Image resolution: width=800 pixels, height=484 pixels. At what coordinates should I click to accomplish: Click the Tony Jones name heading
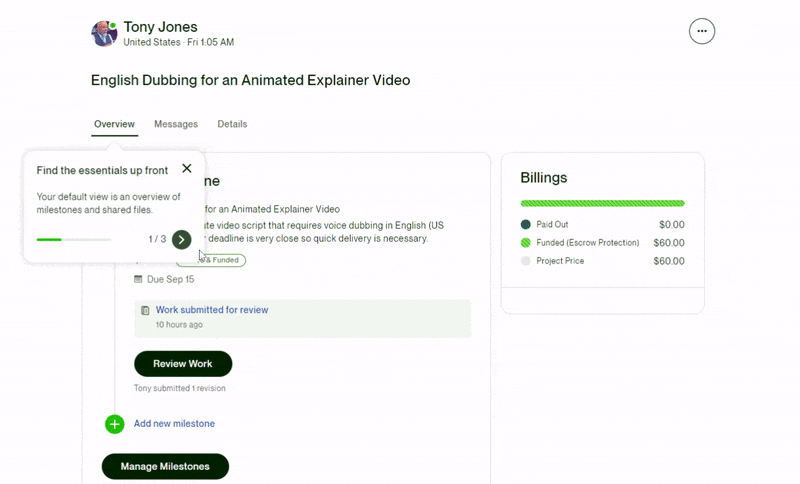[160, 27]
